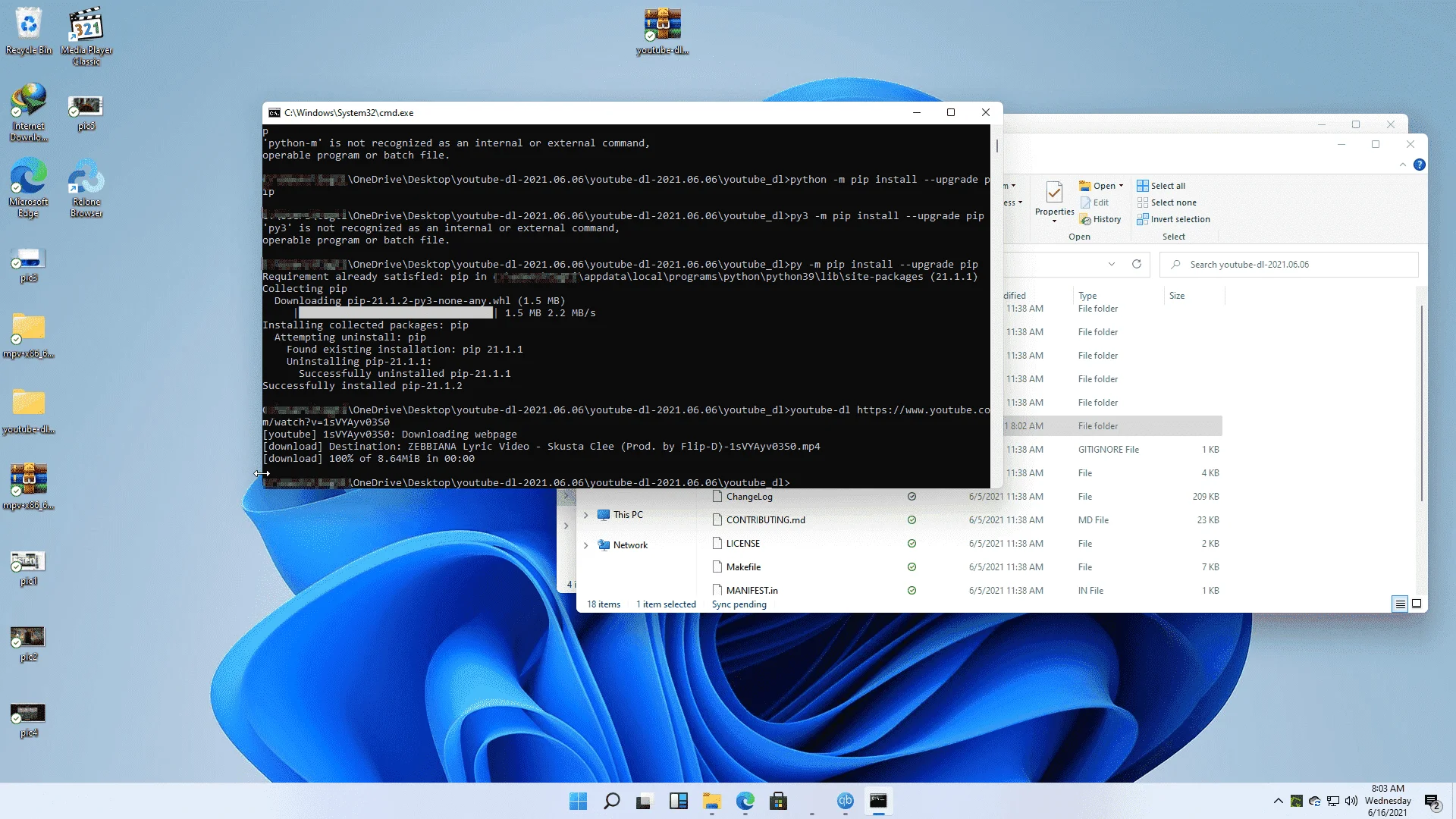The height and width of the screenshot is (819, 1456).
Task: Click Explorer vertical scrollbar
Action: click(x=1421, y=402)
